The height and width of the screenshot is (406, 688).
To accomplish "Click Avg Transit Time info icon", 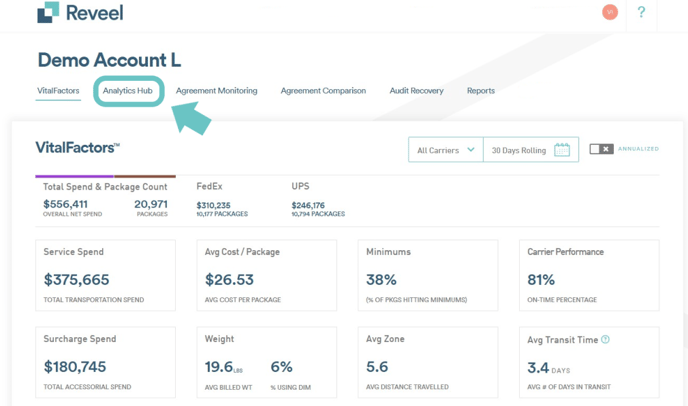I will pyautogui.click(x=605, y=340).
